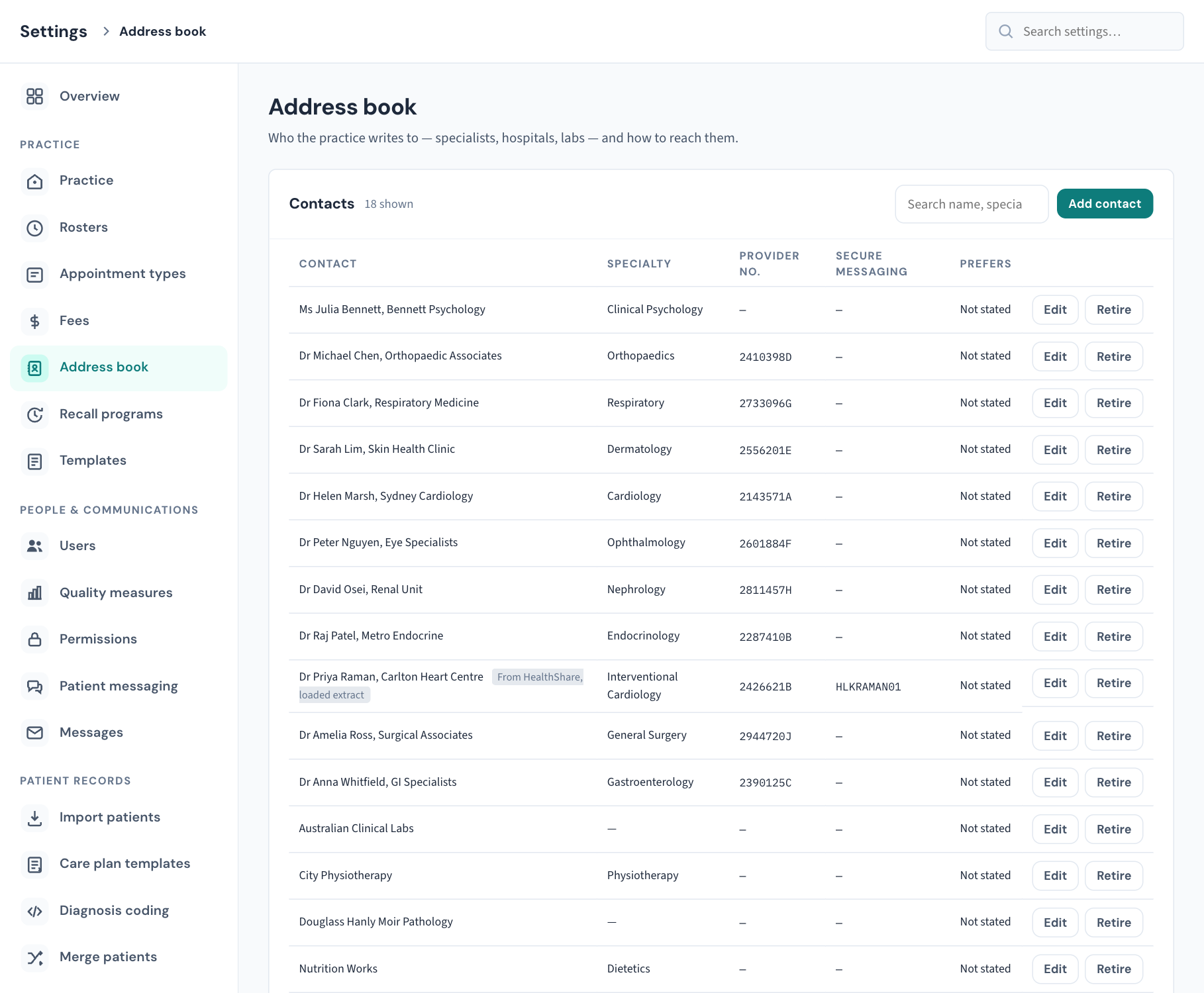The image size is (1204, 993).
Task: Click the Address book sidebar icon
Action: point(34,367)
